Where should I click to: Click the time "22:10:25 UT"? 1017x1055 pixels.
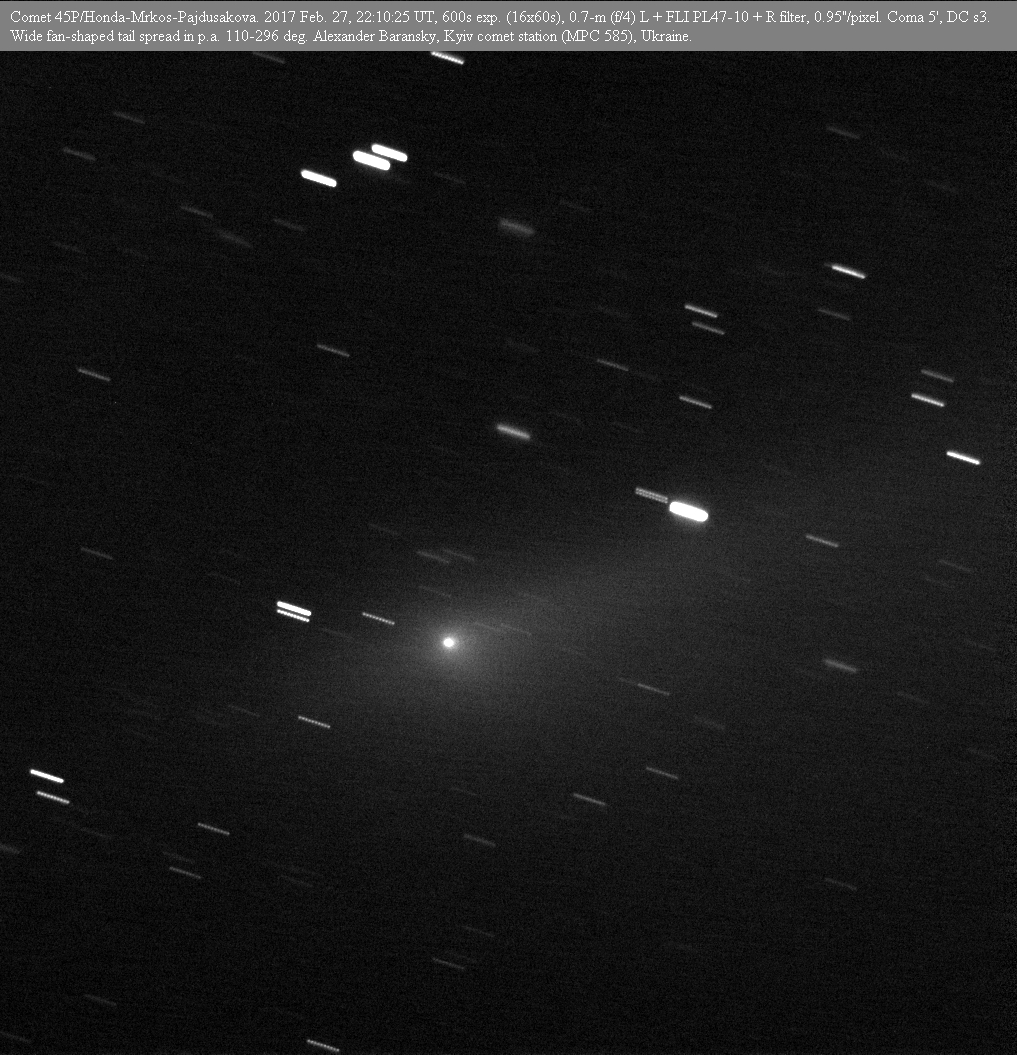coord(395,17)
